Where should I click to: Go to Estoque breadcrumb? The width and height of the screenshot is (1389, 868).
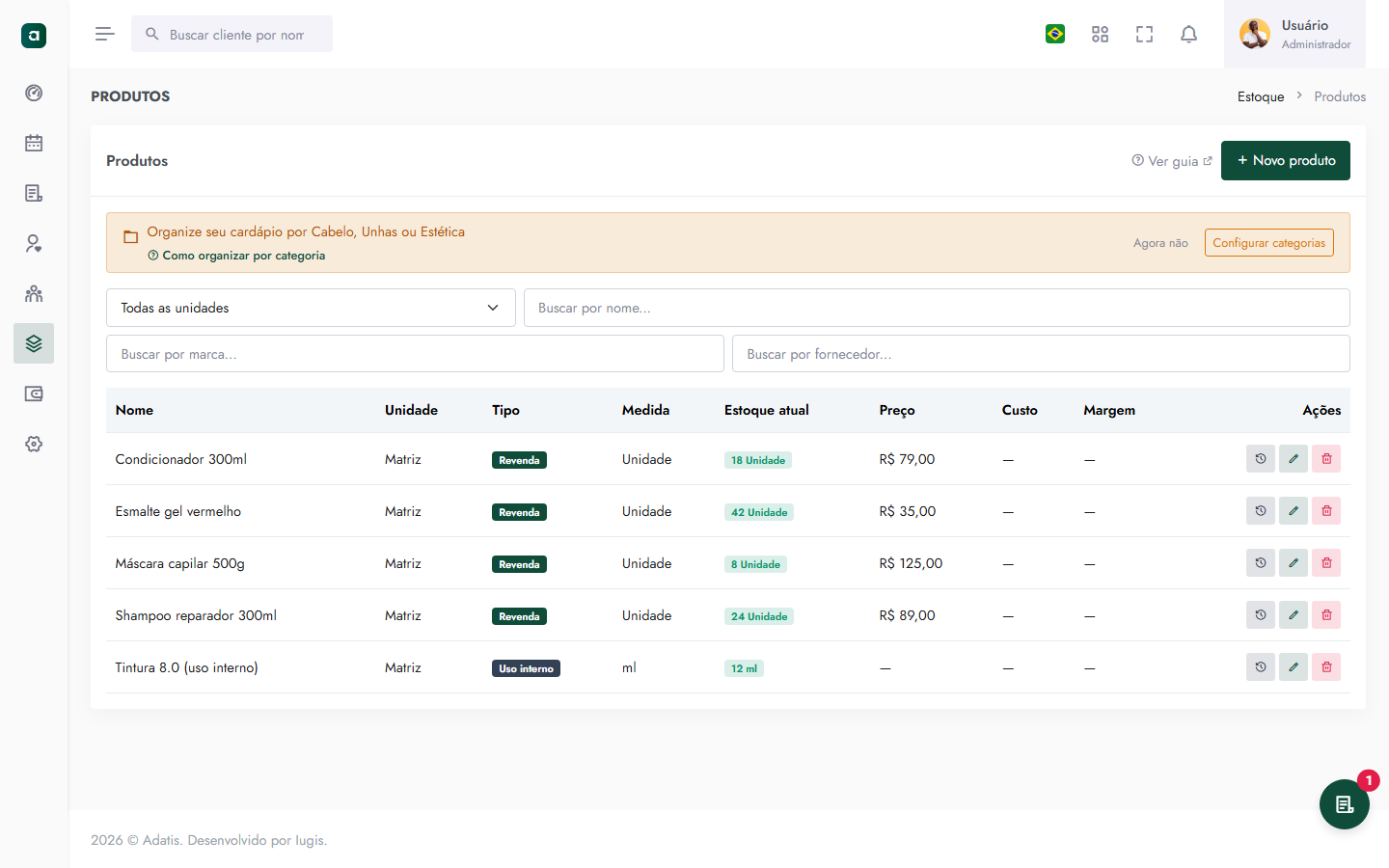pos(1261,96)
